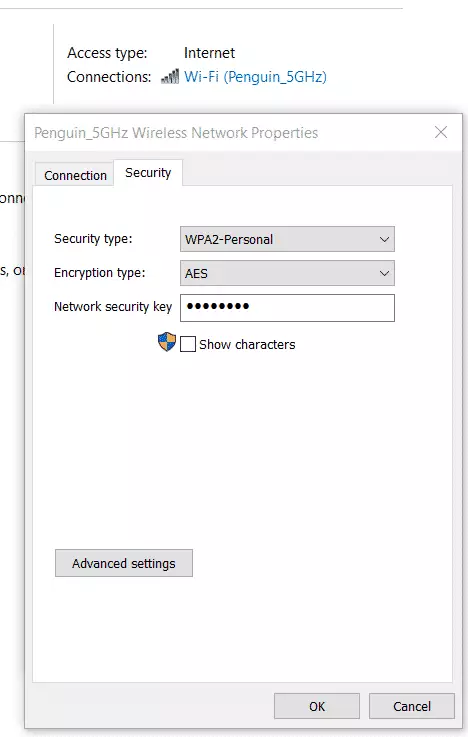The width and height of the screenshot is (468, 737).
Task: Click the Cancel button
Action: coord(412,706)
